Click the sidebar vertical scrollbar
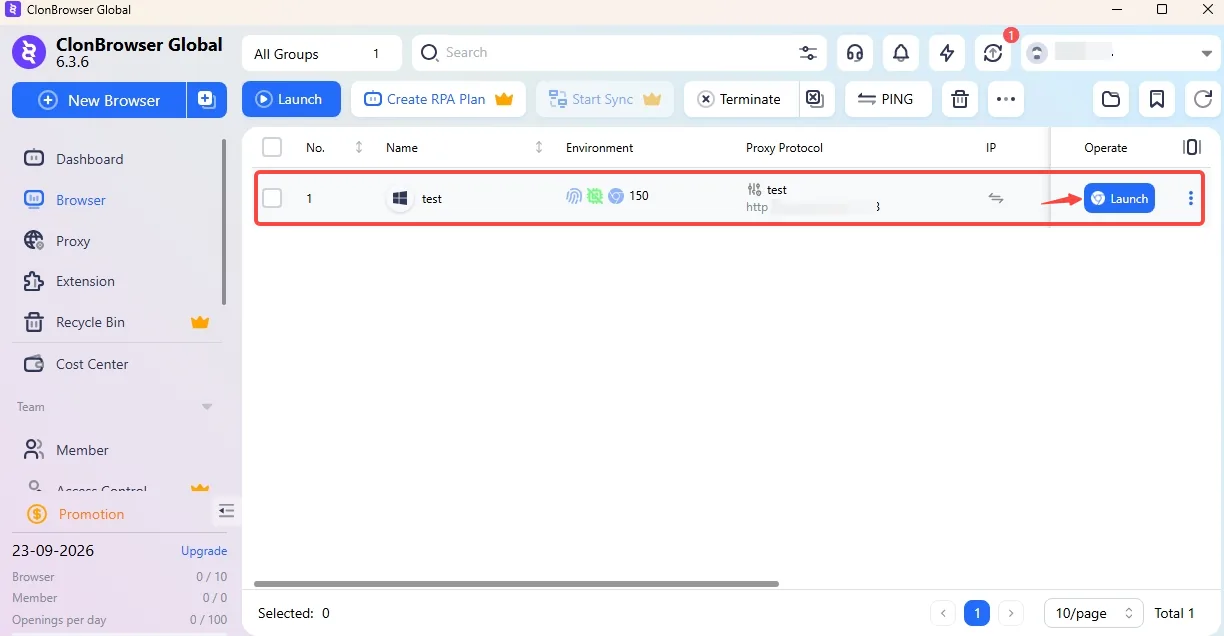This screenshot has height=636, width=1224. click(x=224, y=222)
